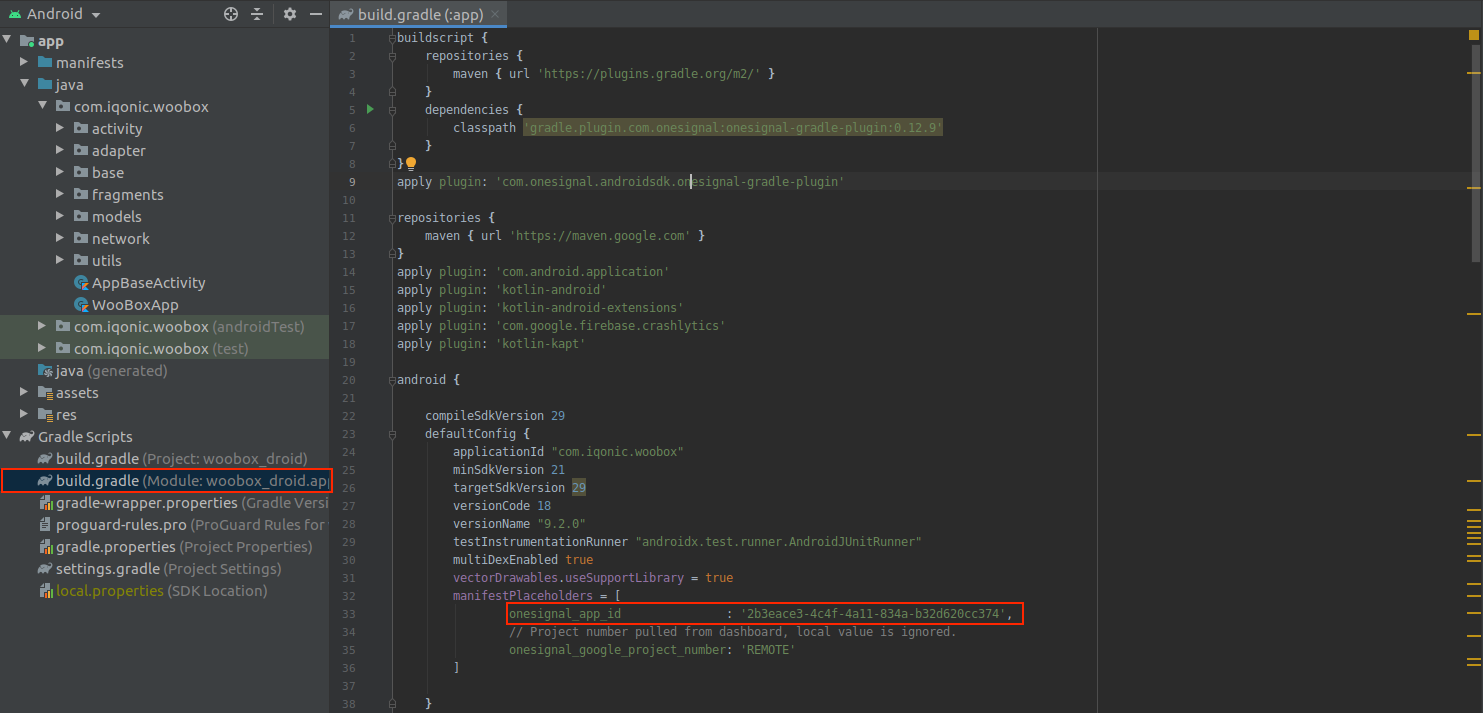The height and width of the screenshot is (713, 1483).
Task: Select the base package folder
Action: (x=108, y=173)
